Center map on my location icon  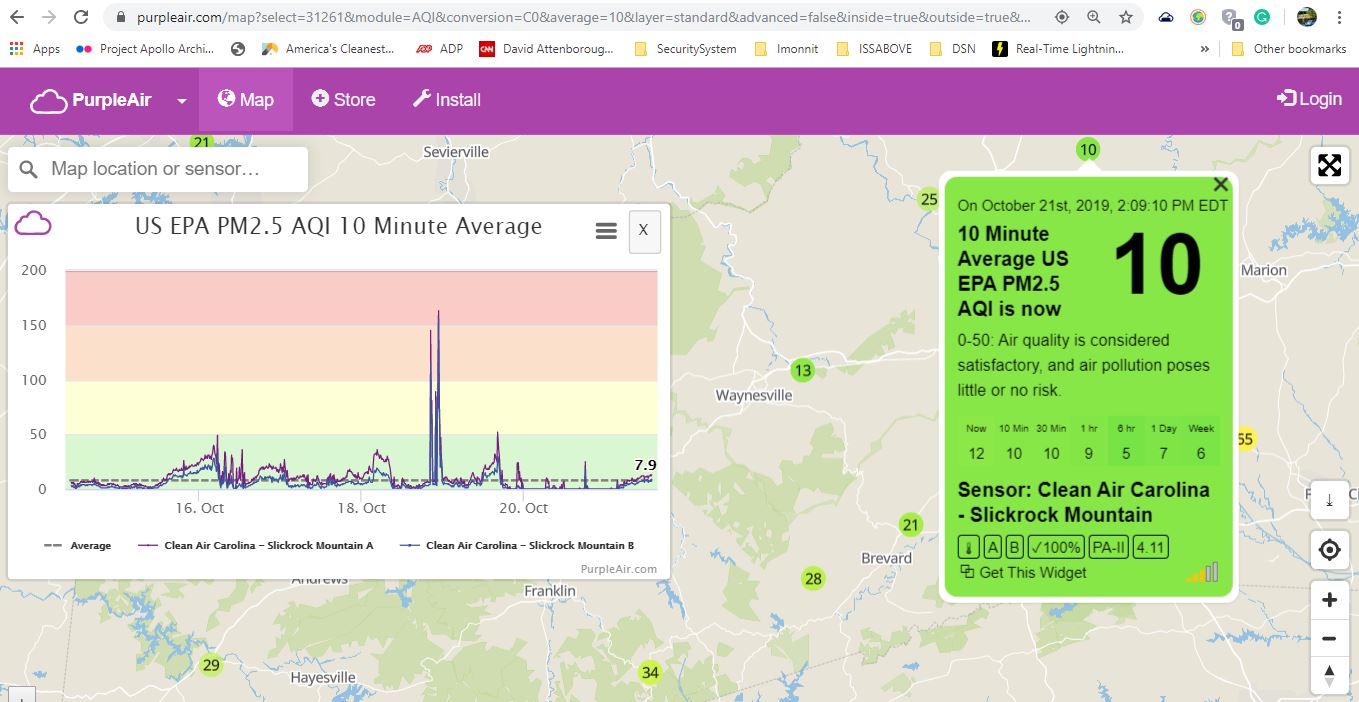(x=1329, y=549)
